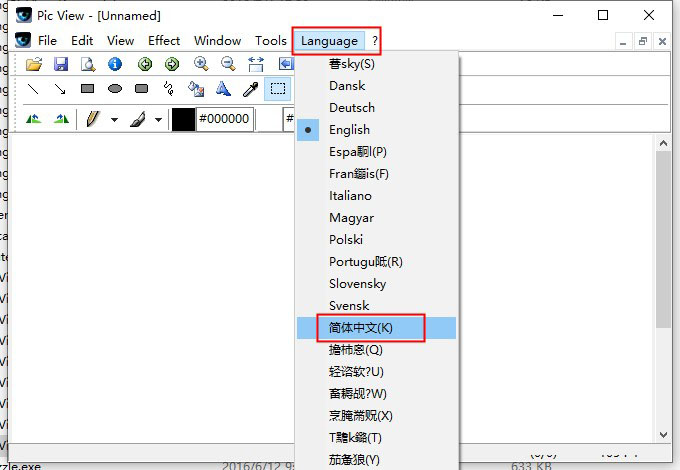Choose Italiano language

click(x=376, y=196)
